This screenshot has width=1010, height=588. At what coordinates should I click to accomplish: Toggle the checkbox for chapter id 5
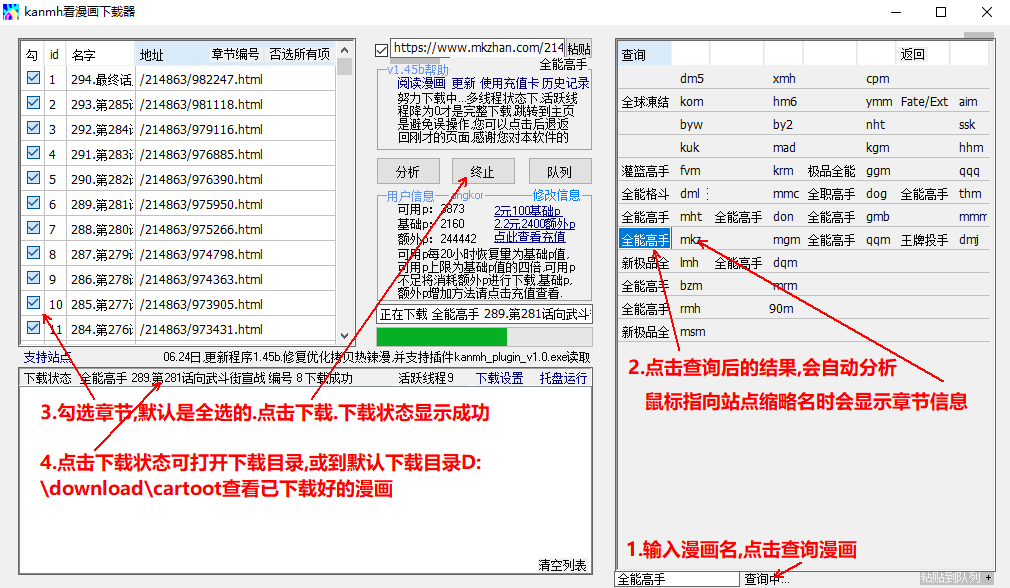tap(33, 178)
